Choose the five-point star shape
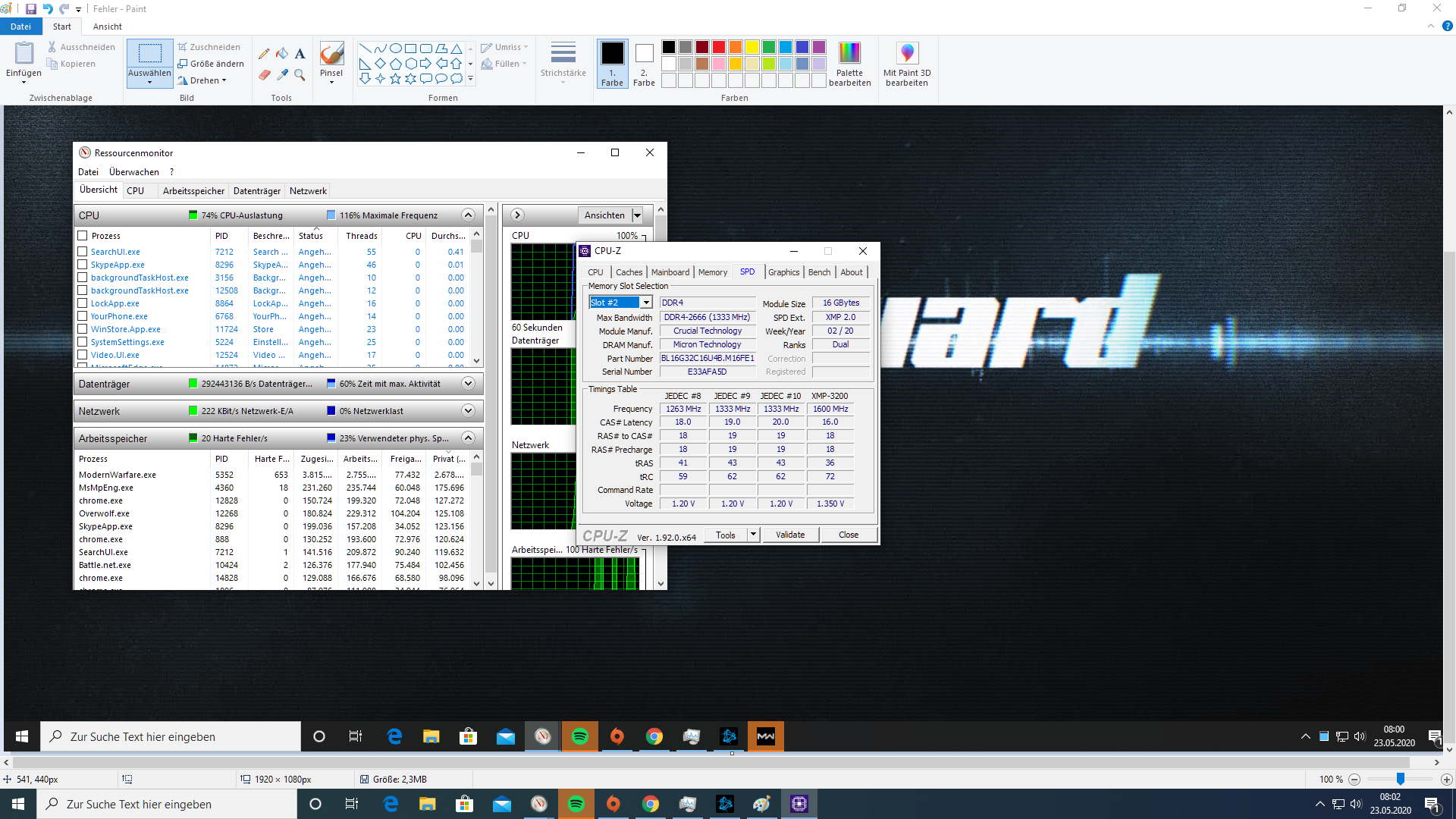Screen dimensions: 1456x819 point(395,79)
